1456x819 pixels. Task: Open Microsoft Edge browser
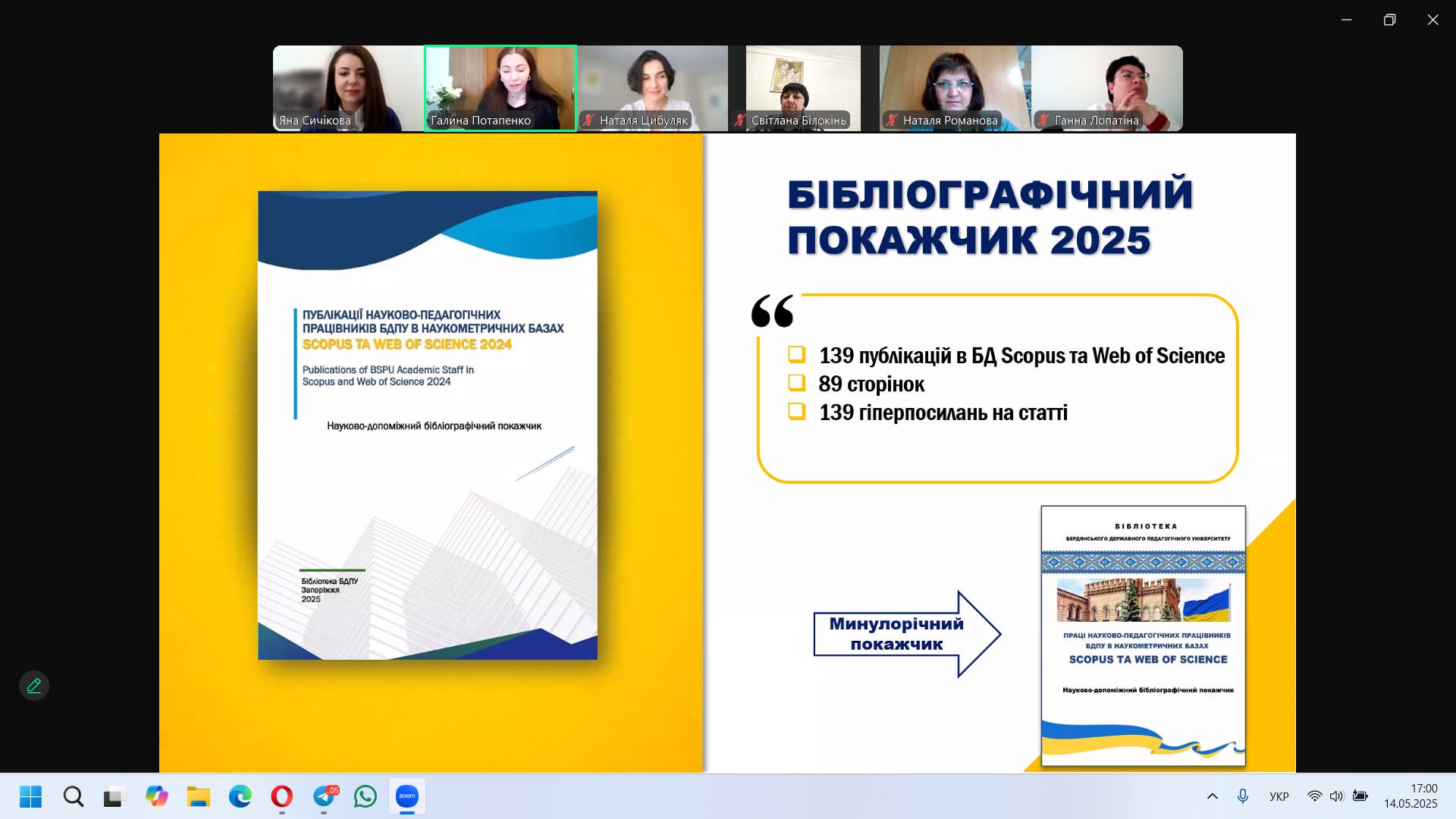tap(240, 796)
